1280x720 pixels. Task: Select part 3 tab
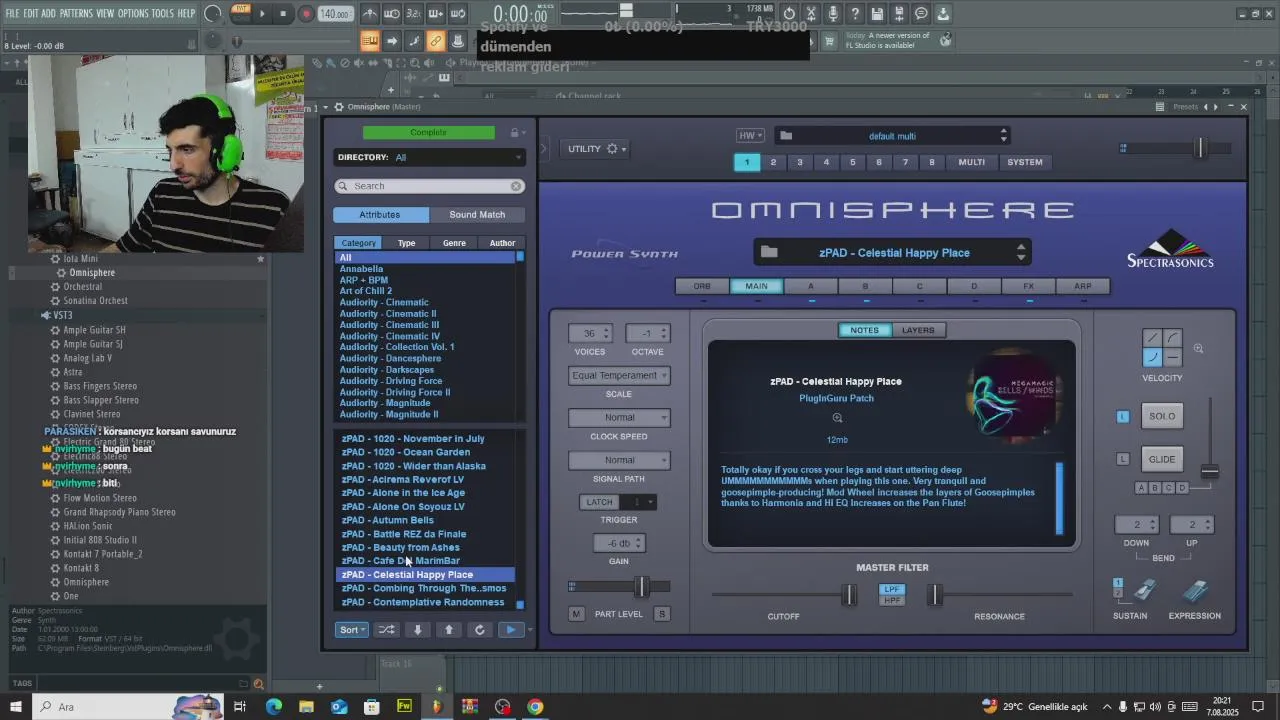pyautogui.click(x=799, y=162)
